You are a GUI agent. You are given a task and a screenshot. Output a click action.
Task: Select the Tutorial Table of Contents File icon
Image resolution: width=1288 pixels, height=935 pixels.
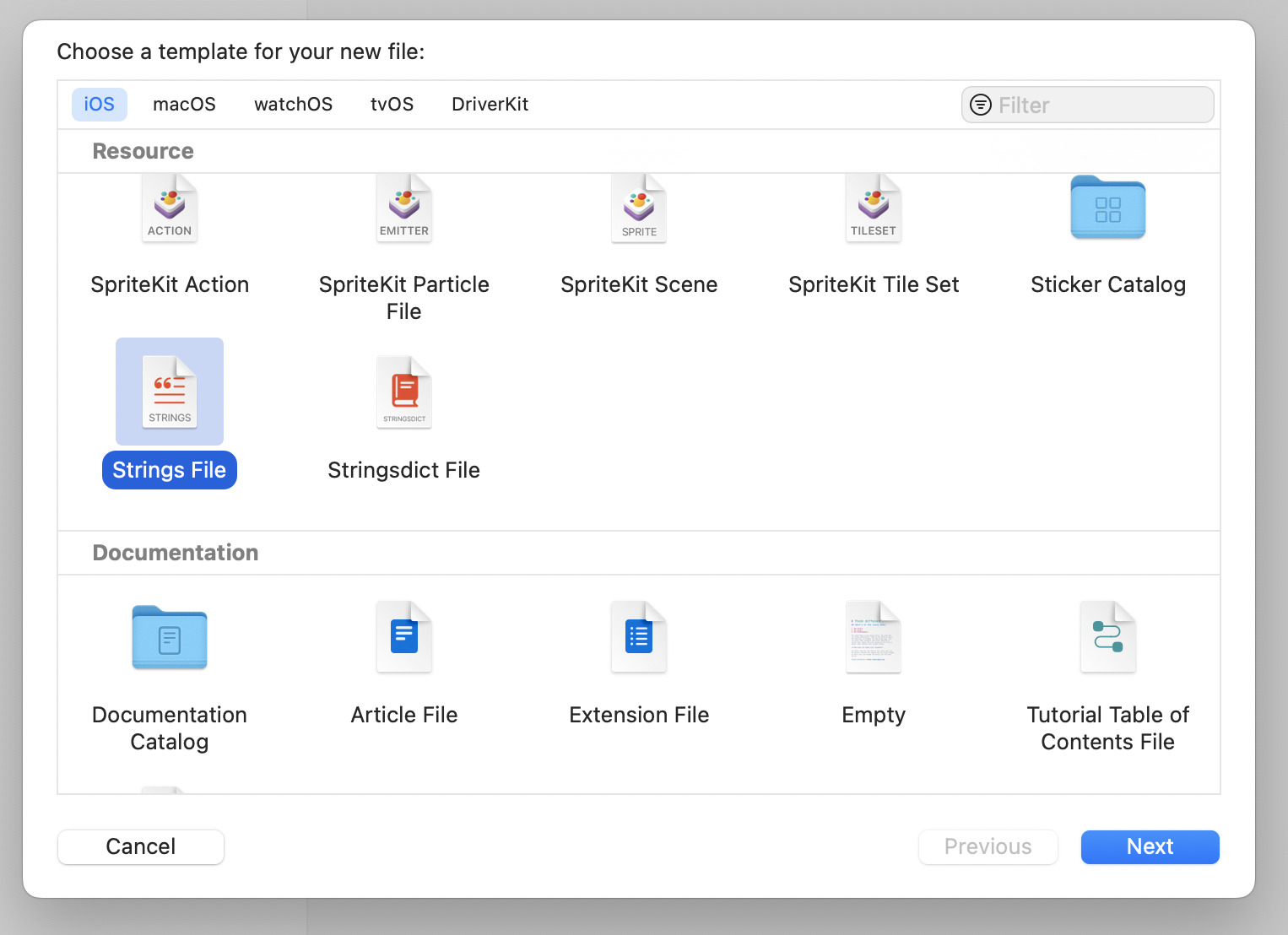(1107, 637)
